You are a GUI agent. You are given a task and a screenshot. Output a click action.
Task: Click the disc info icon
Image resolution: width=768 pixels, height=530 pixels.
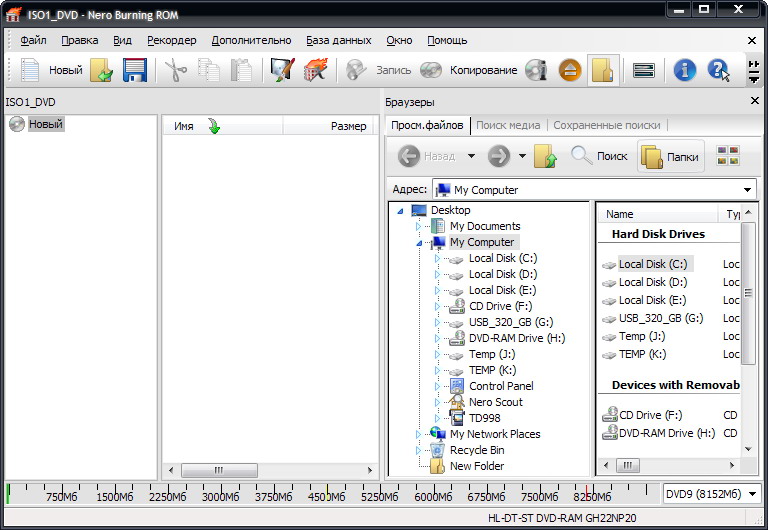(x=536, y=70)
